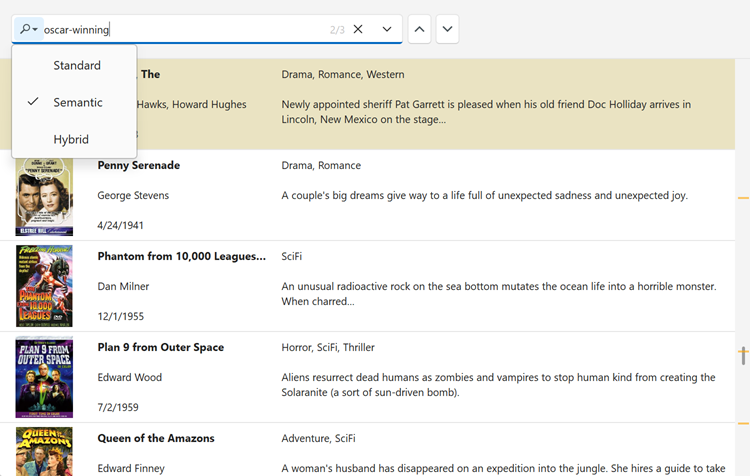This screenshot has width=750, height=476.
Task: Select Hybrid search mode
Action: point(74,139)
